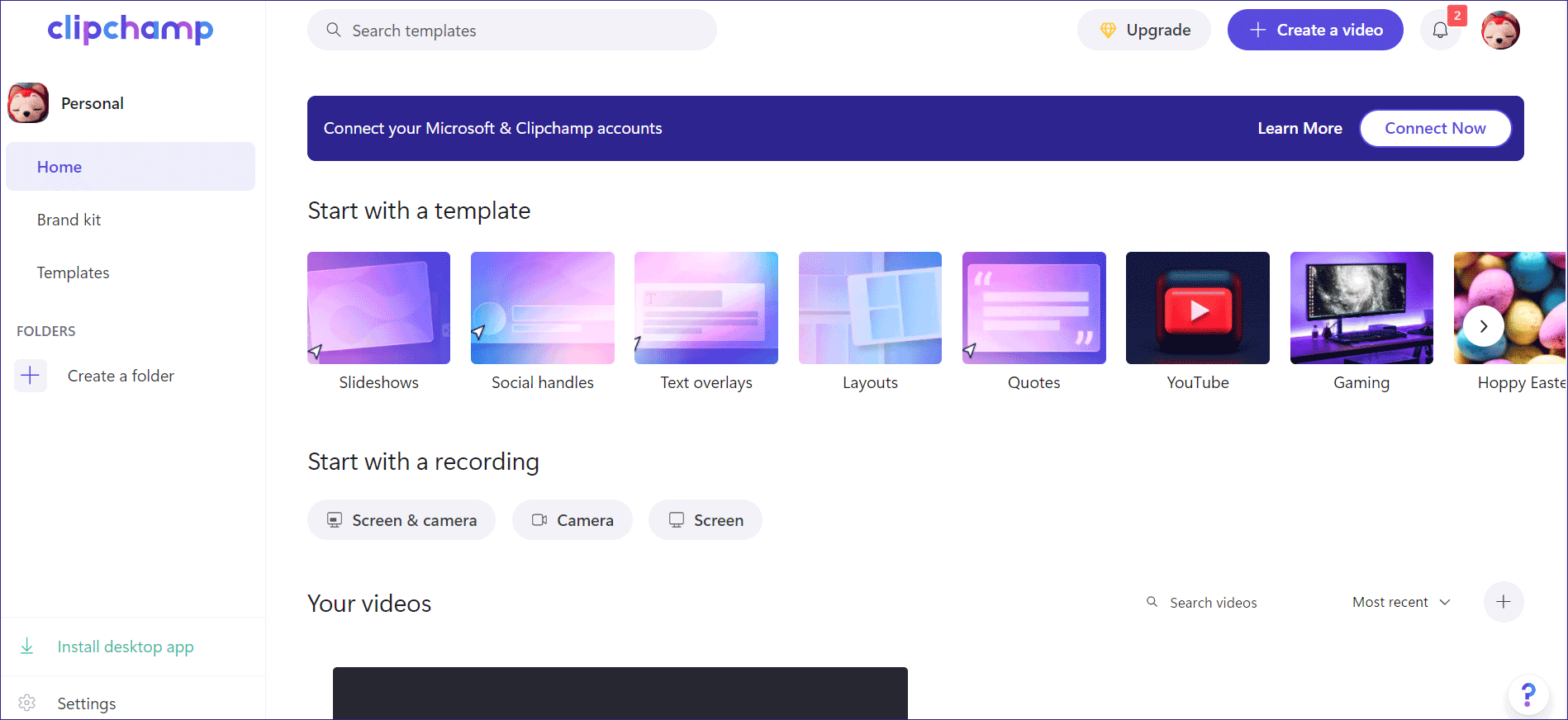
Task: Click the Search templates field
Action: click(x=512, y=31)
